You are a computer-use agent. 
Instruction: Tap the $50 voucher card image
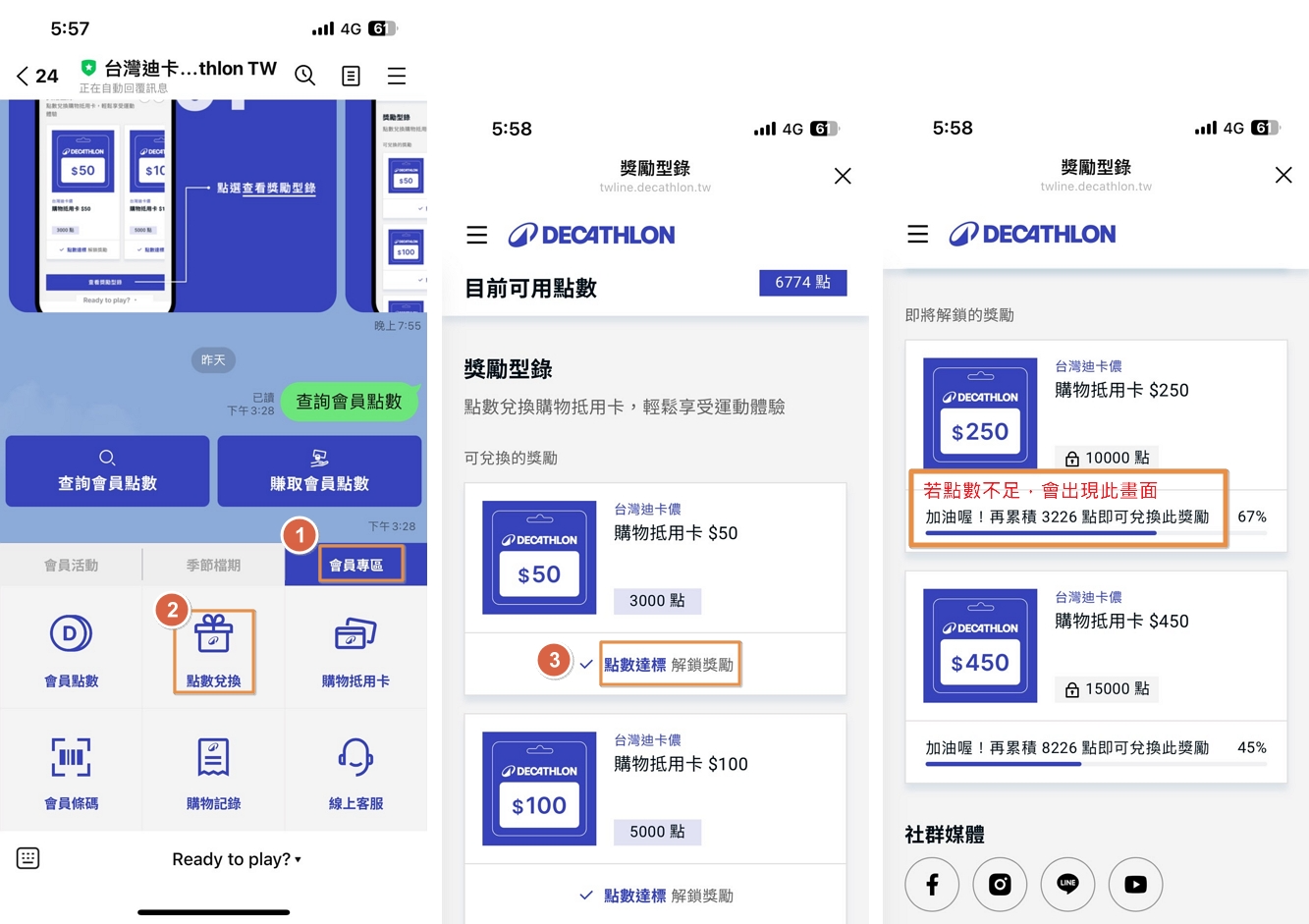[x=539, y=558]
